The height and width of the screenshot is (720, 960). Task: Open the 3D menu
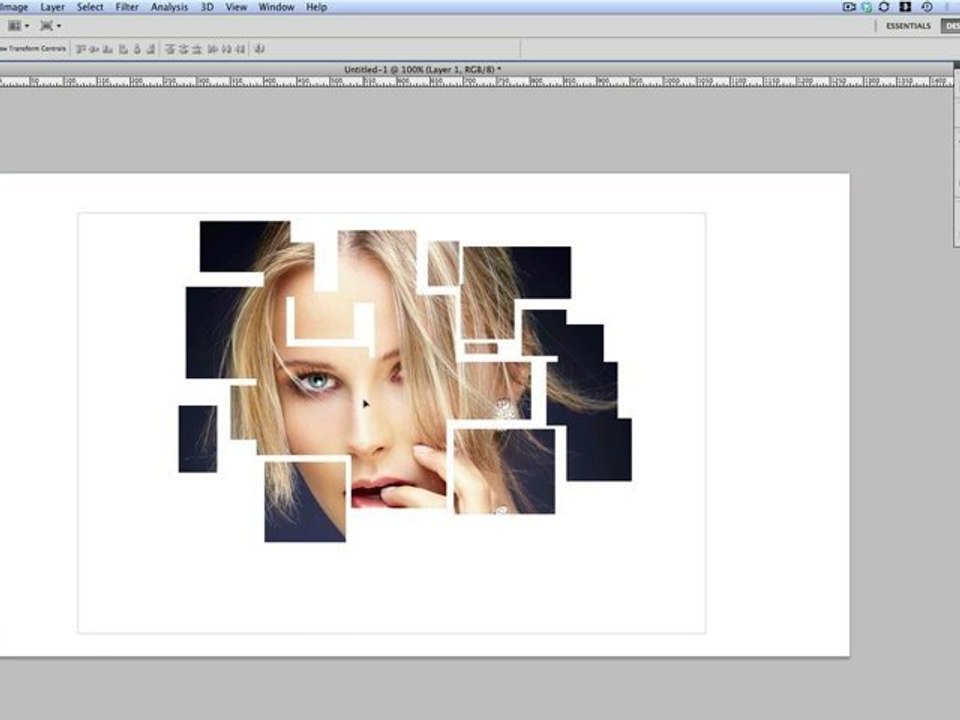tap(207, 7)
